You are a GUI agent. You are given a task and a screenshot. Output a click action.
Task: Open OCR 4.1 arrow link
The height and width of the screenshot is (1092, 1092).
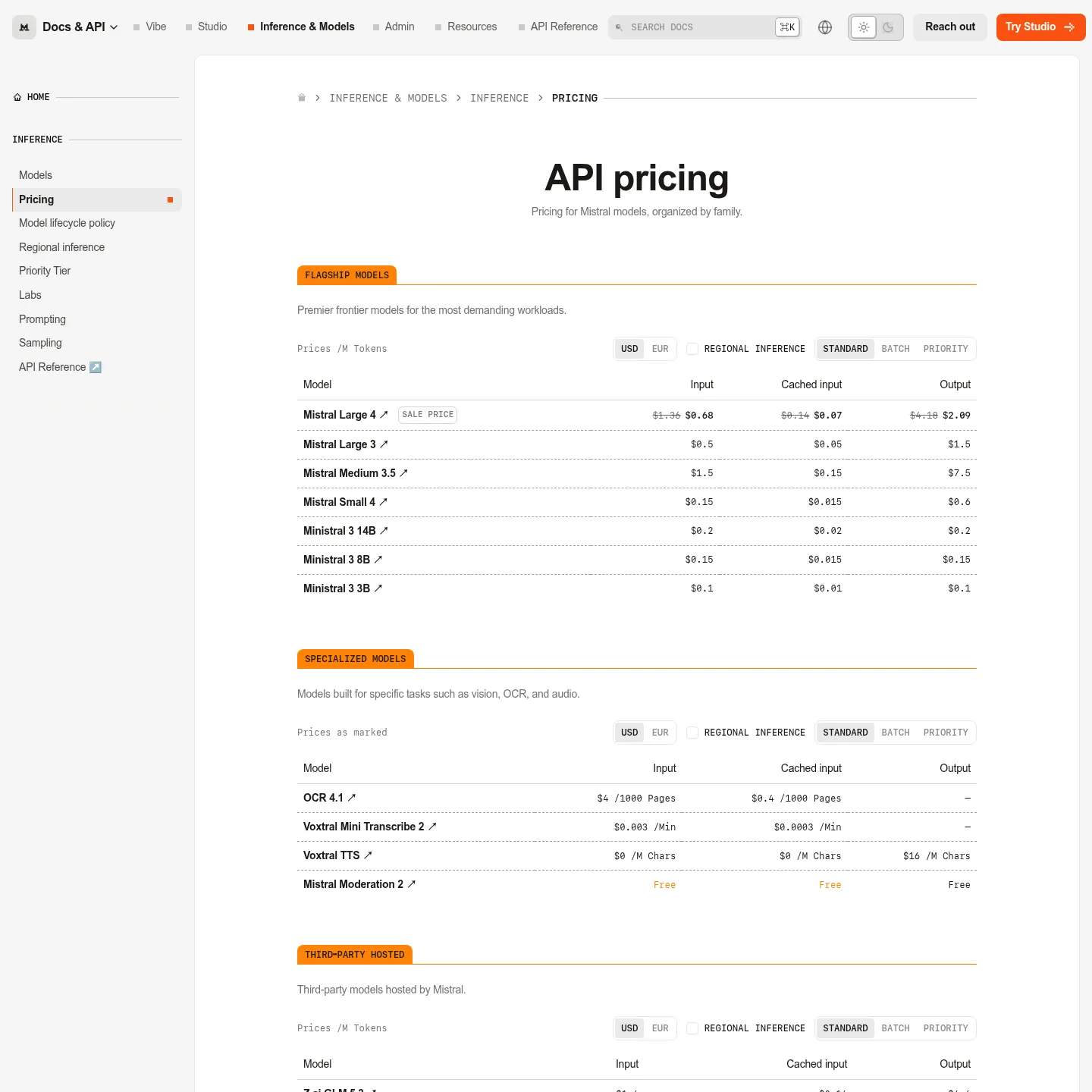[x=351, y=798]
